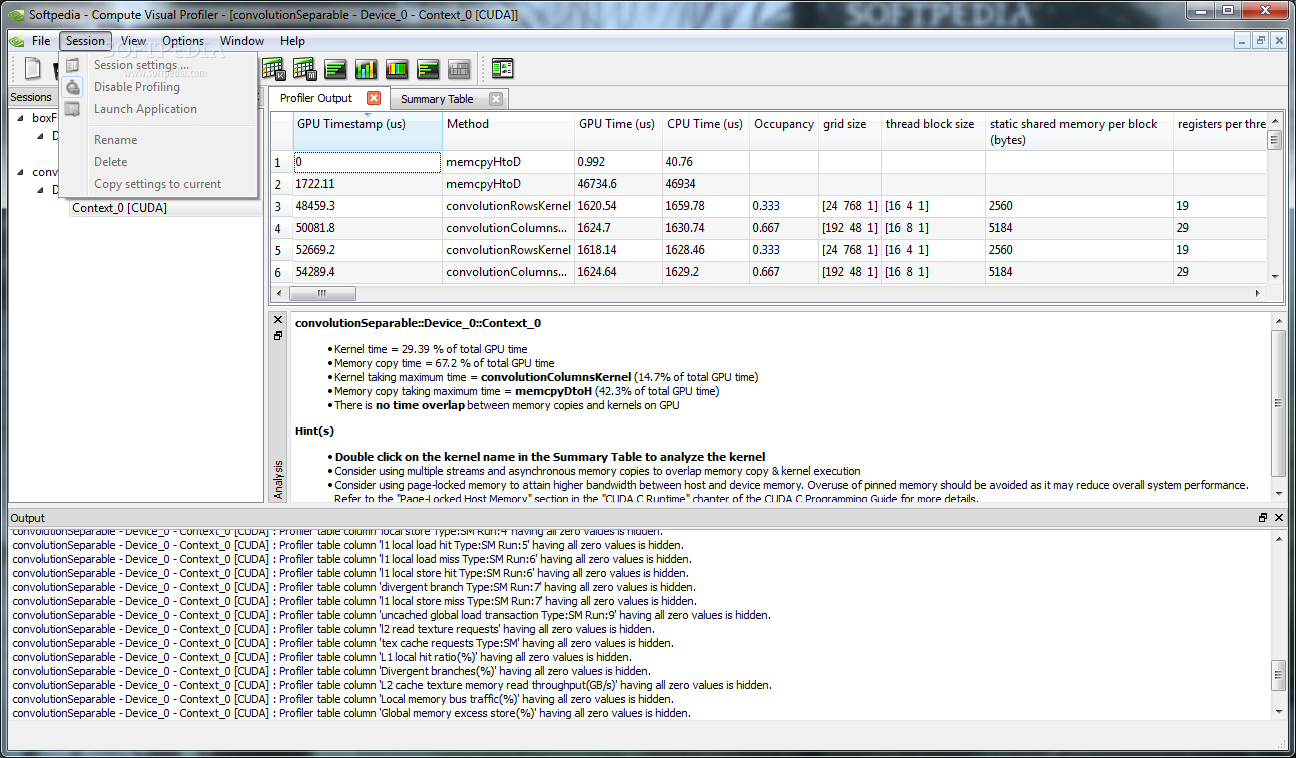Sort by GPU Time (us) column header
The image size is (1296, 758).
618,131
